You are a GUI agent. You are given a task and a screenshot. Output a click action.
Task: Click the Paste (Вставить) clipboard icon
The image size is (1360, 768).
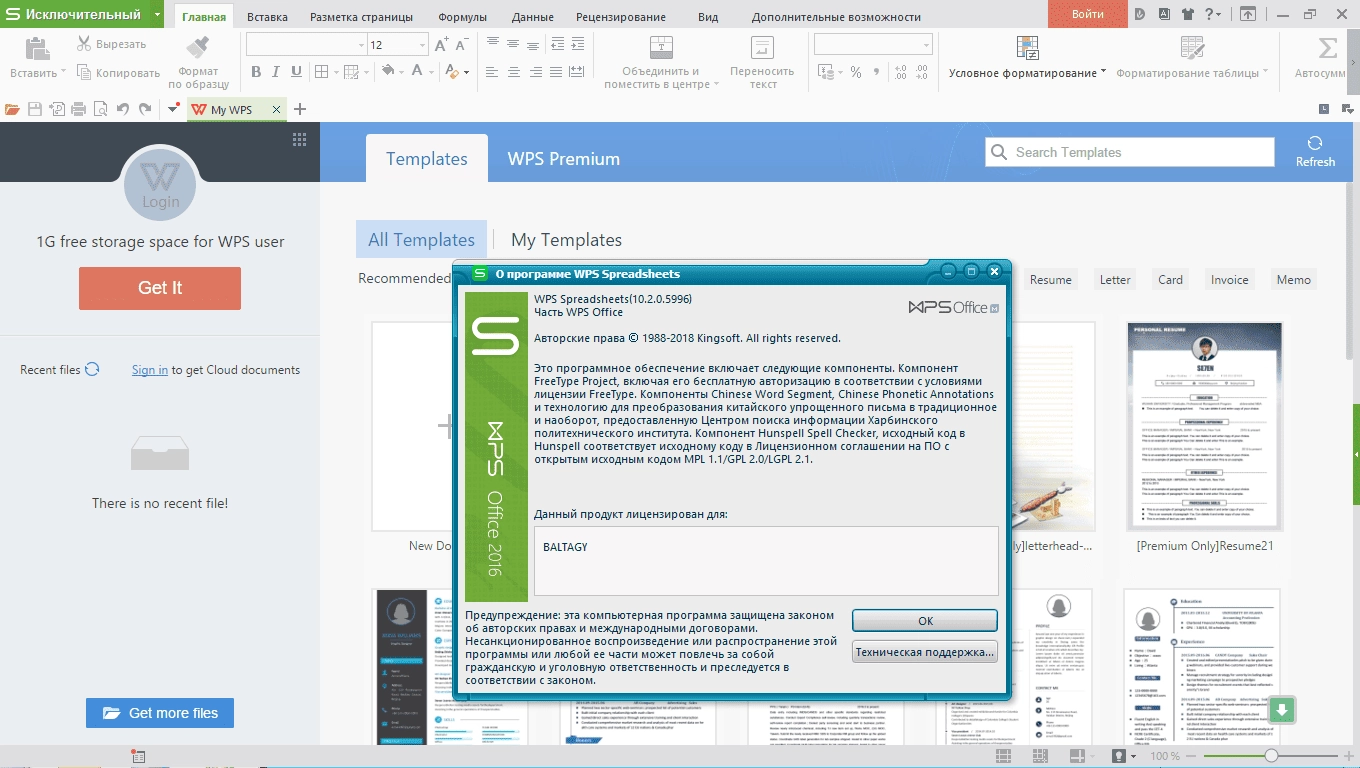coord(37,48)
